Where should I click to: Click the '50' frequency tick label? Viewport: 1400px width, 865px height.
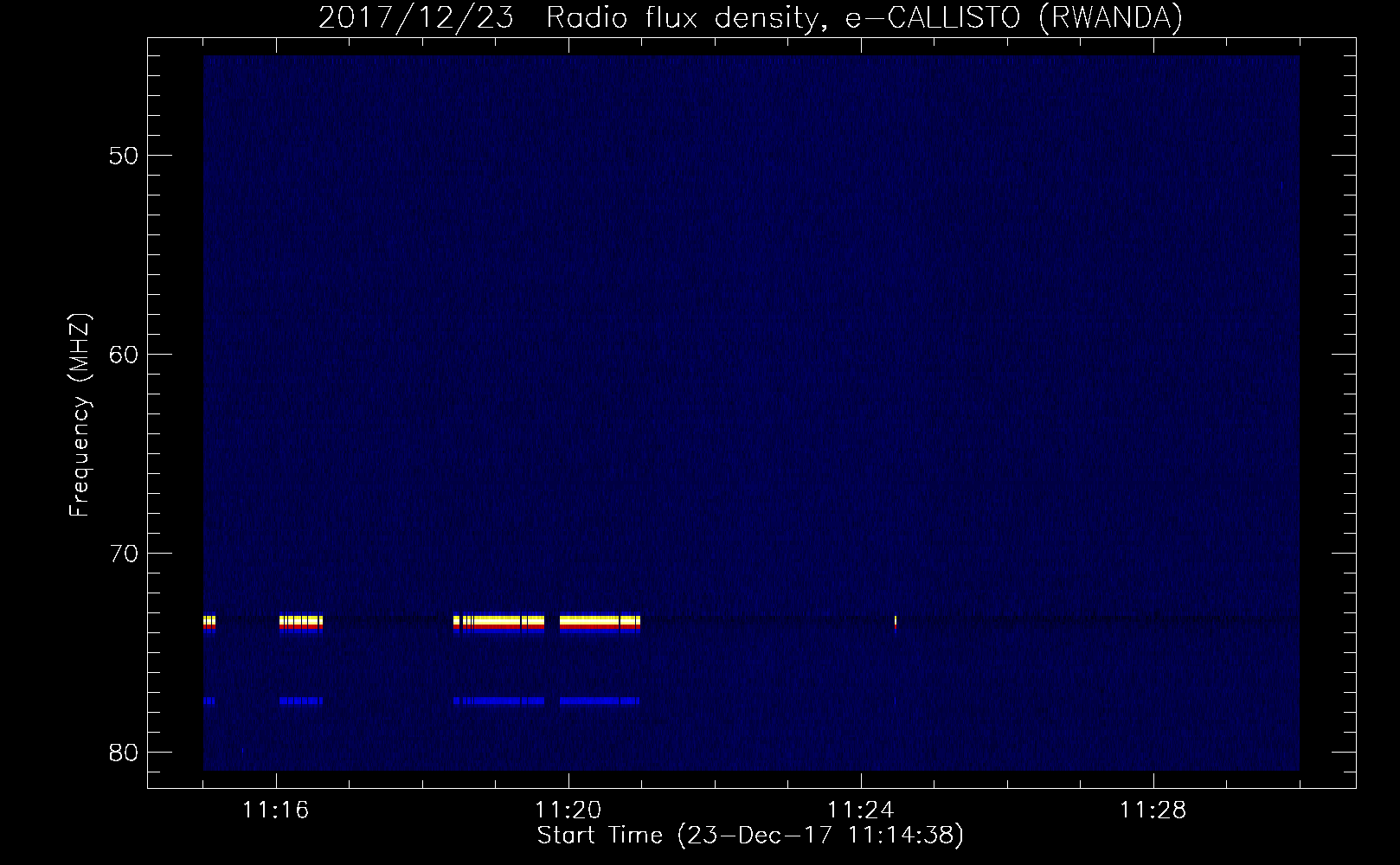124,156
